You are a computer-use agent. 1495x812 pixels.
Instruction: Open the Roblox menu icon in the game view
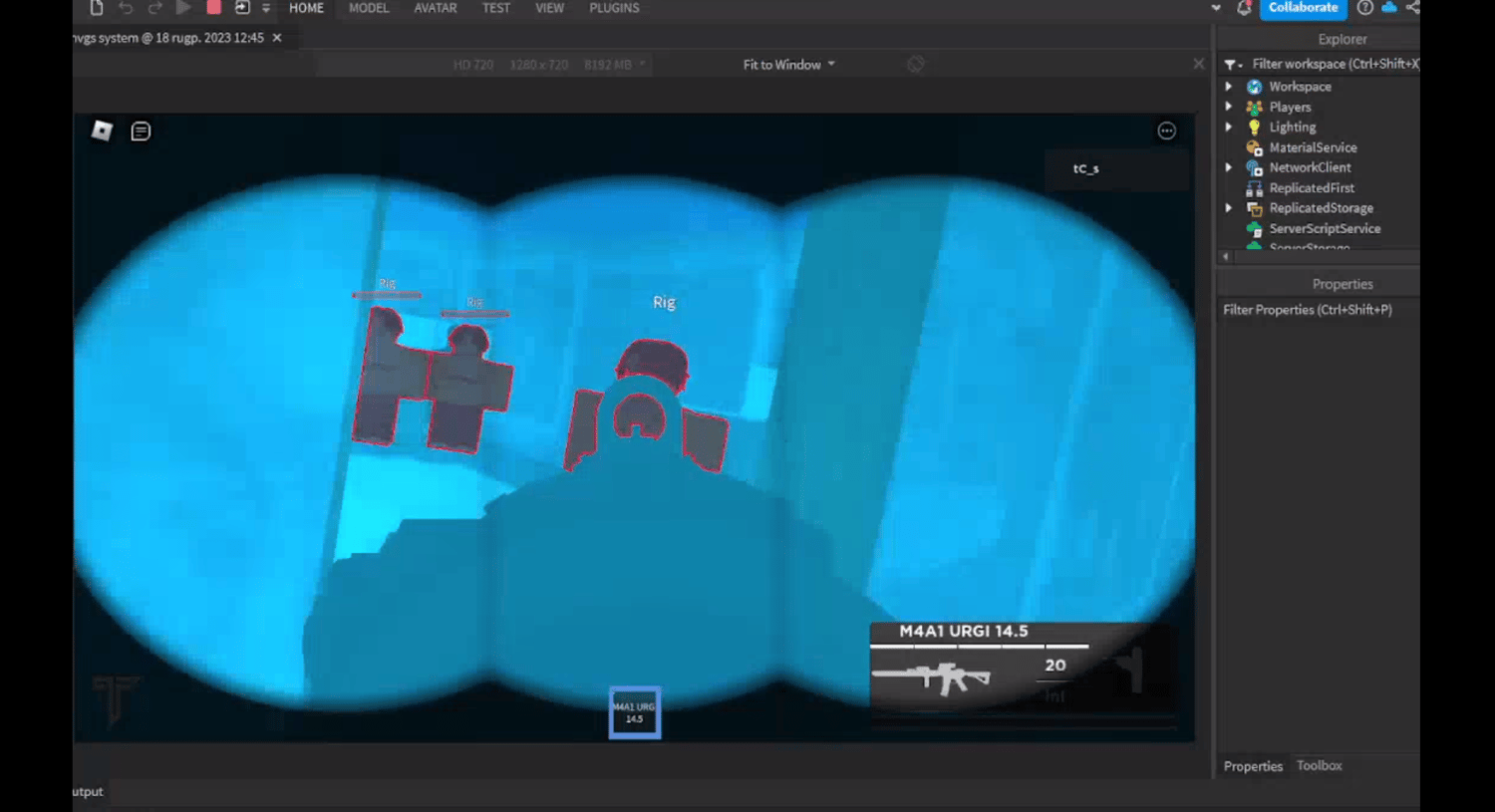(102, 131)
